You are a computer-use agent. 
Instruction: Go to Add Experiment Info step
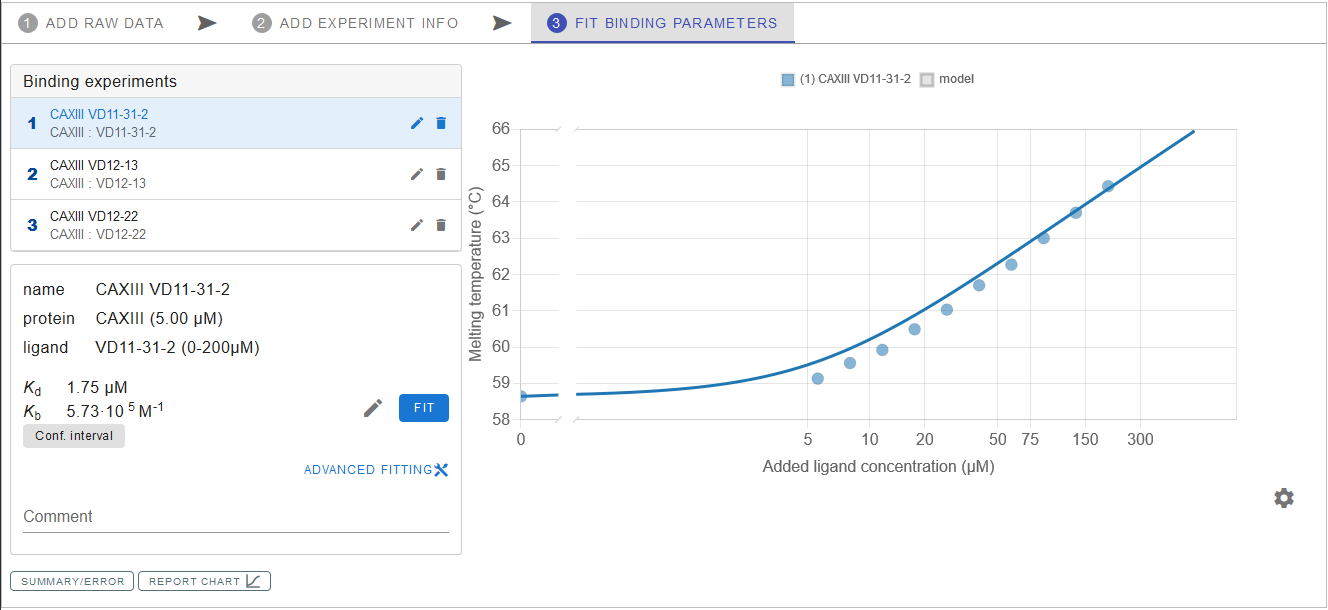coord(356,23)
